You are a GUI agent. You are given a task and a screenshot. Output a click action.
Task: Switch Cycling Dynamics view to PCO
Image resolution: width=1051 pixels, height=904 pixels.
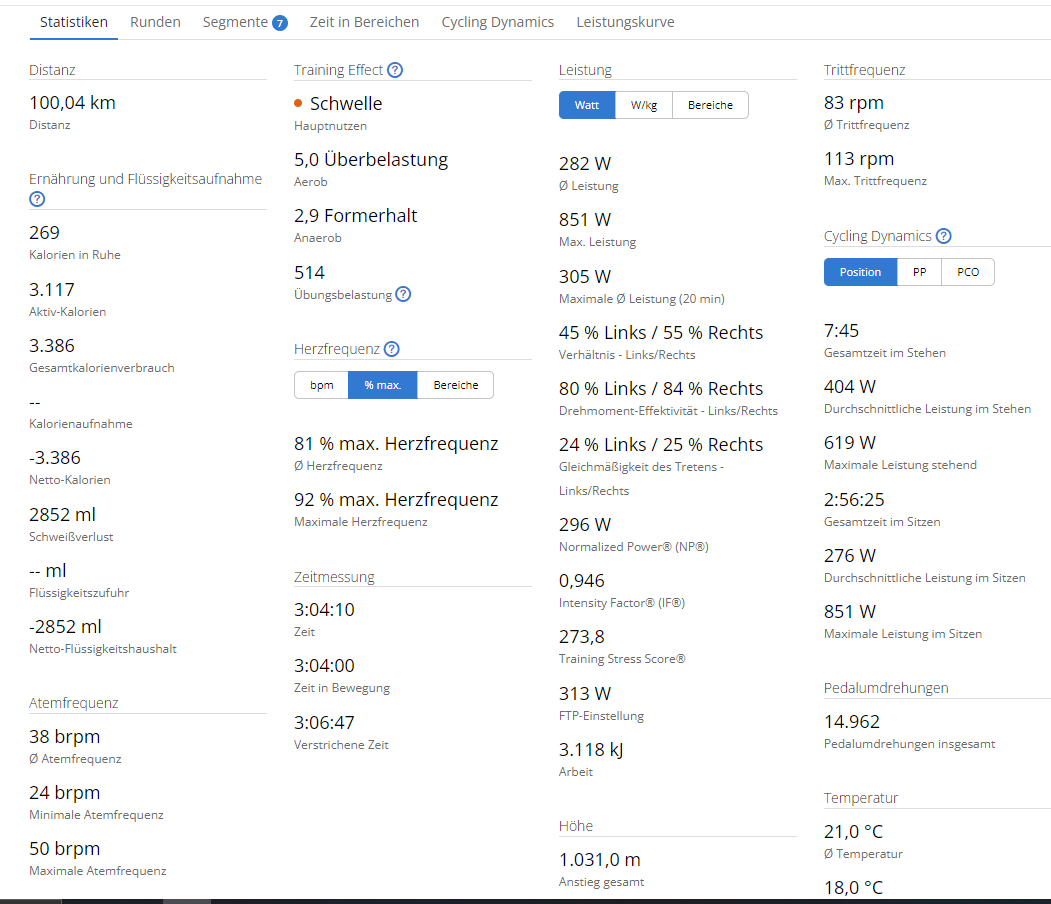tap(968, 272)
